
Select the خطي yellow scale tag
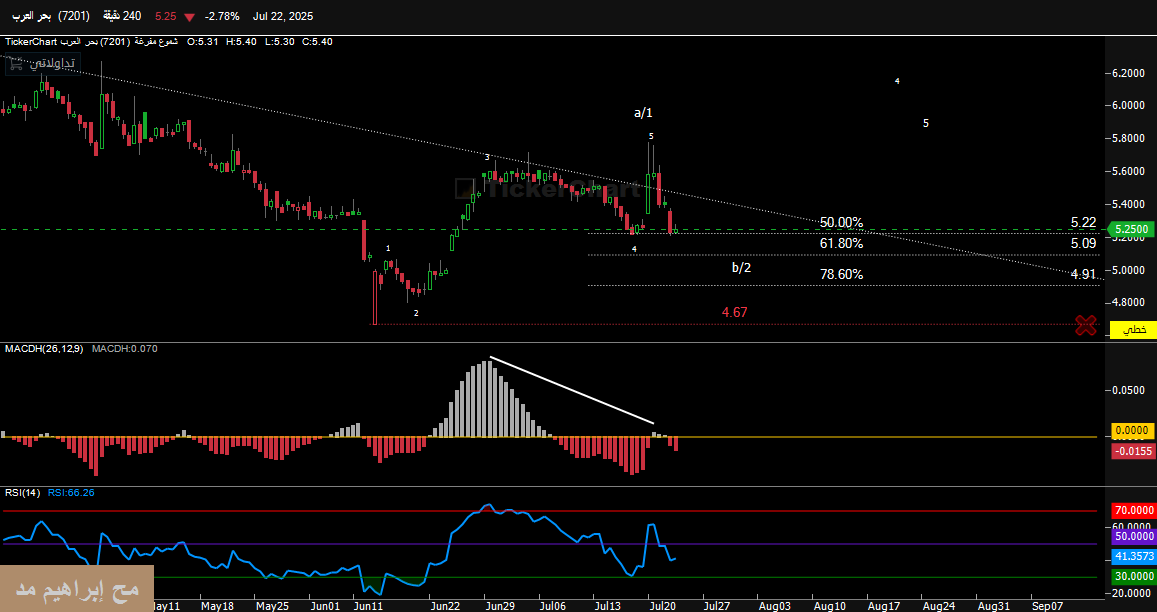click(x=1135, y=329)
